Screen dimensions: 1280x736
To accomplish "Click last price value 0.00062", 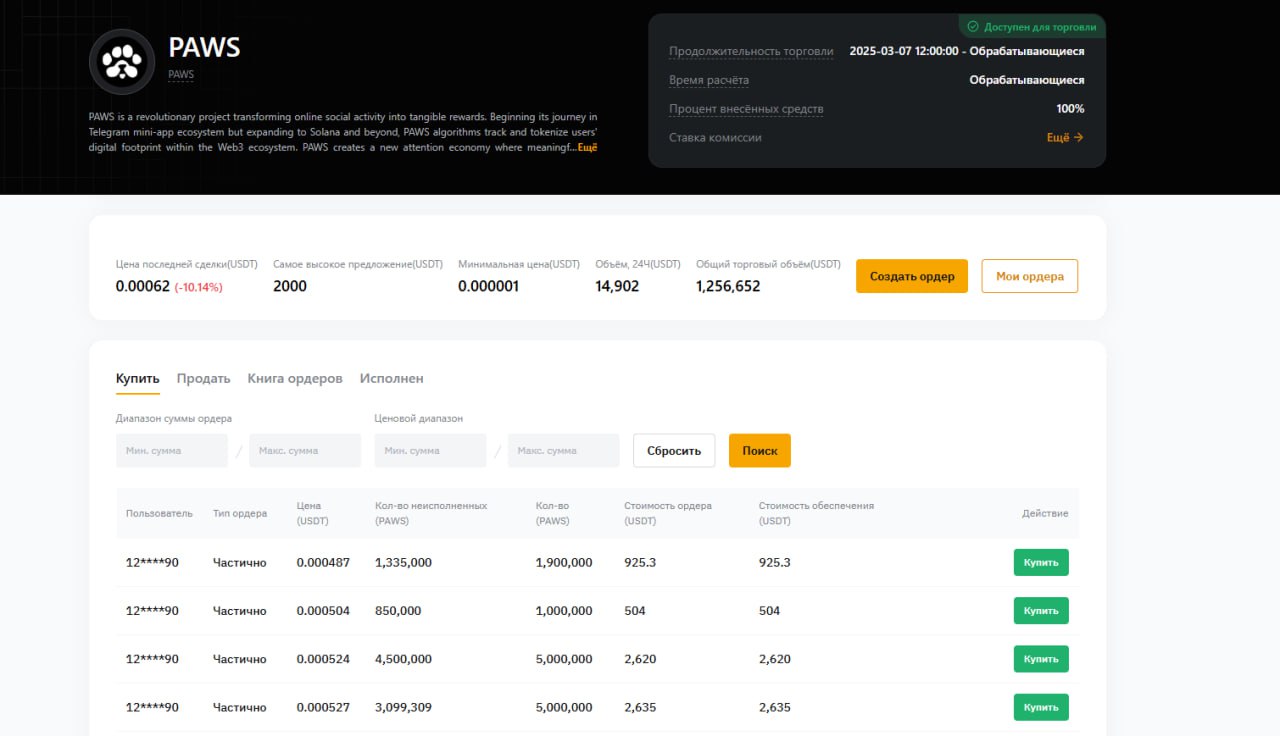I will pos(143,286).
